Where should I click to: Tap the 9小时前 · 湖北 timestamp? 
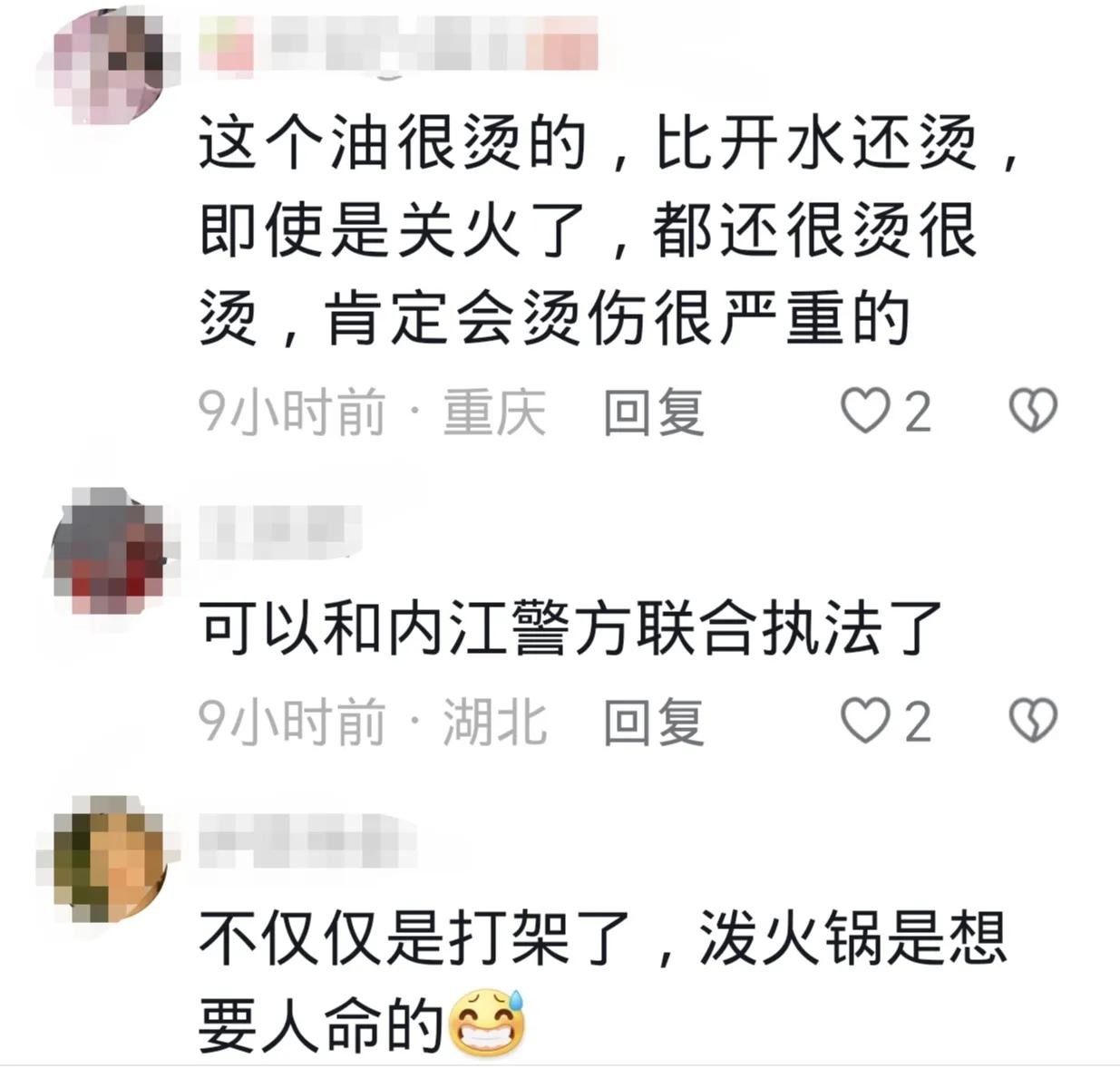[373, 723]
